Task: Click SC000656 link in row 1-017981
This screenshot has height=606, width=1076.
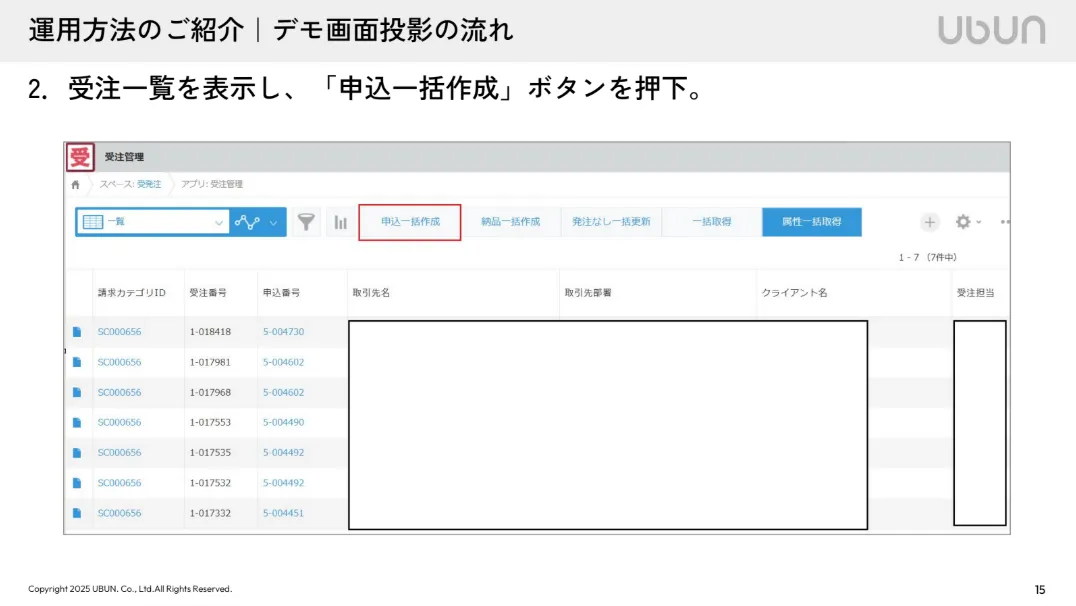Action: pos(119,362)
